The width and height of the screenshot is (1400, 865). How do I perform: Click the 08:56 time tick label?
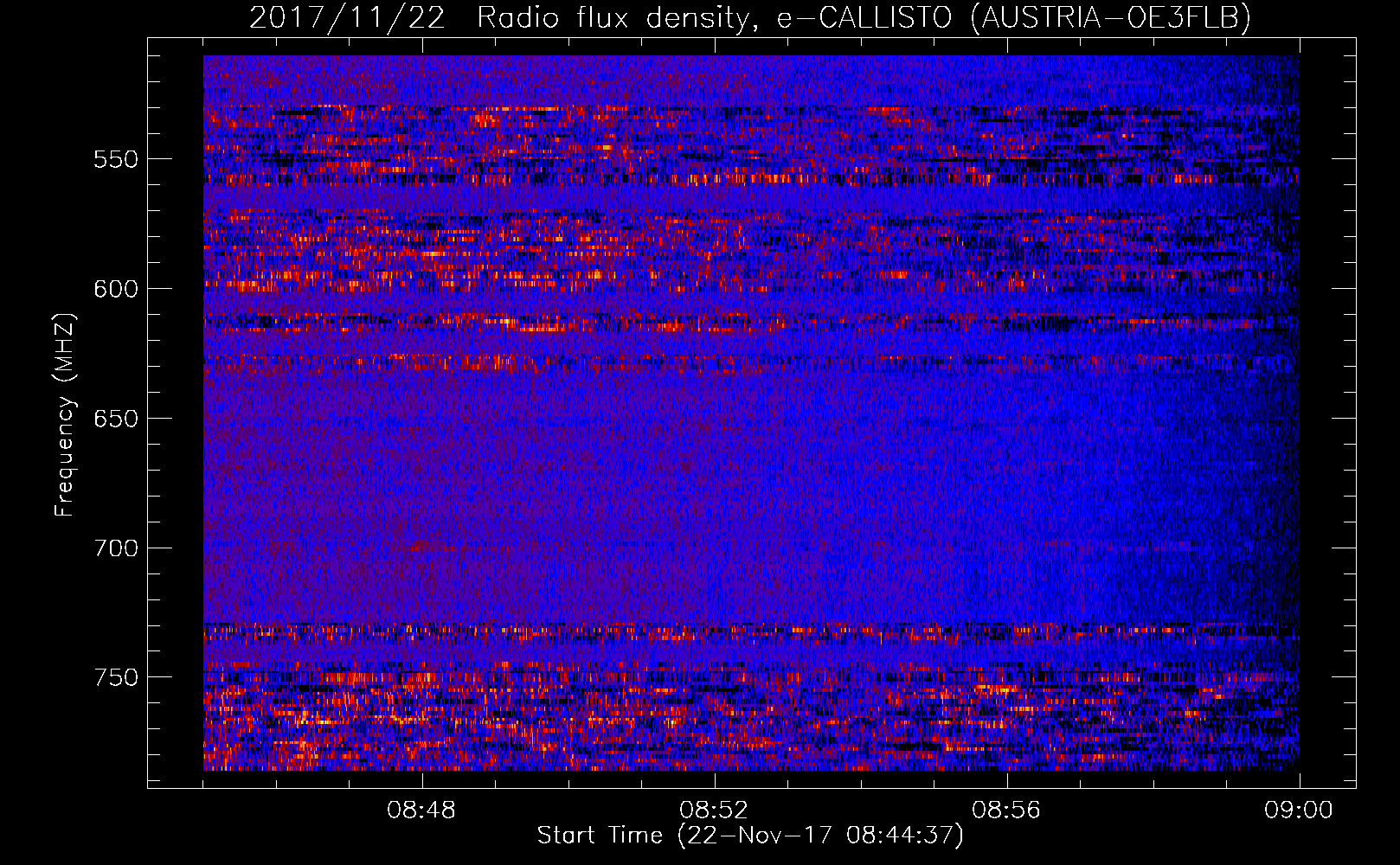[x=1006, y=811]
